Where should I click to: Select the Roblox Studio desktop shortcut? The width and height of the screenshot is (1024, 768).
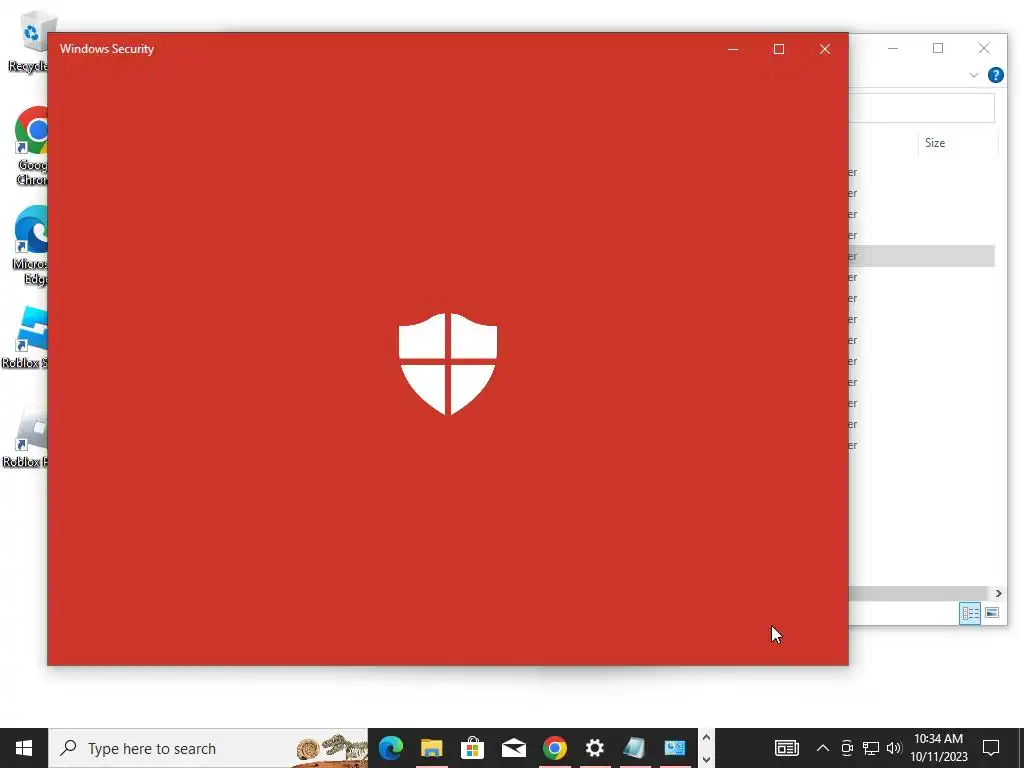click(x=25, y=338)
